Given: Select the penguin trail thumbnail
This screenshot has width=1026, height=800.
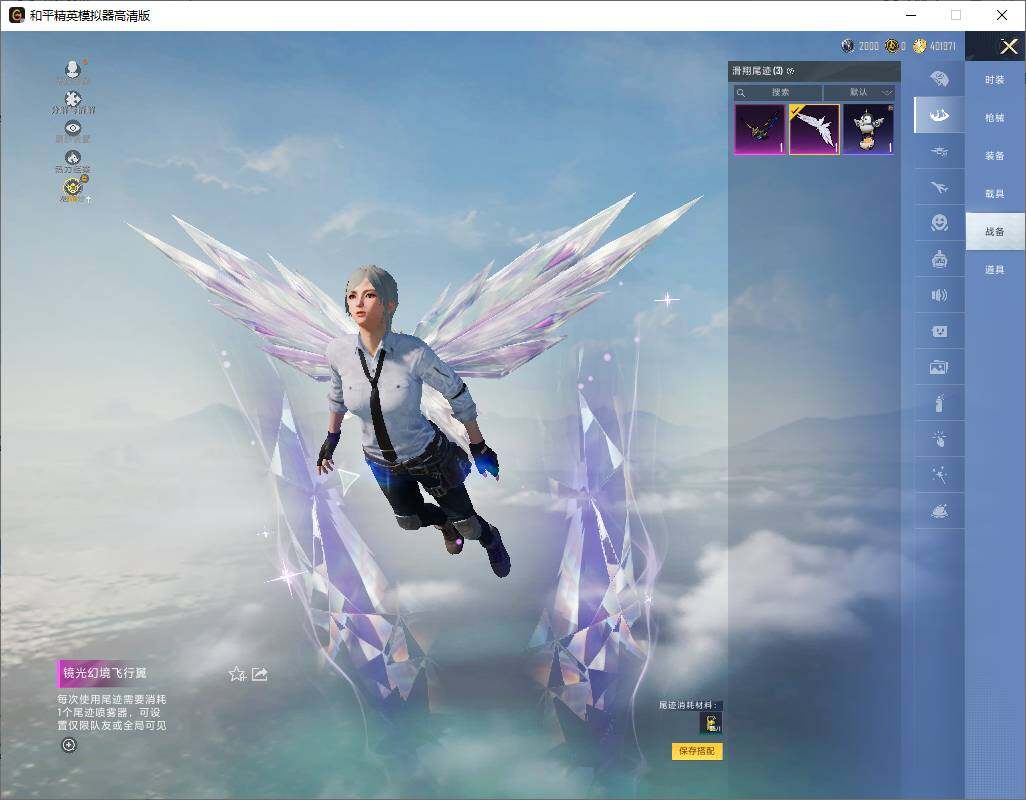Looking at the screenshot, I should pos(868,129).
